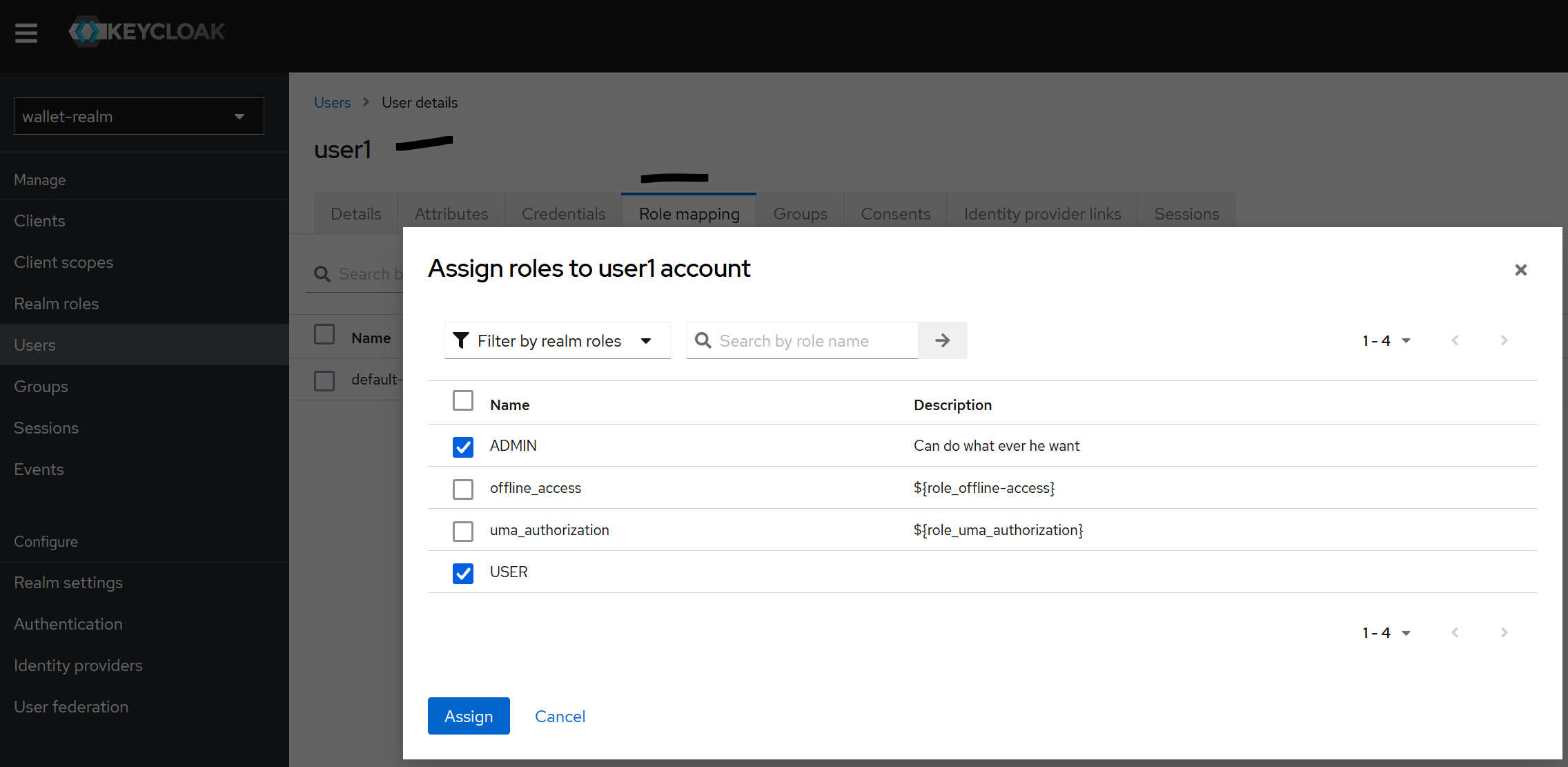The height and width of the screenshot is (767, 1568).
Task: Open the wallet-realm selector dropdown
Action: point(139,116)
